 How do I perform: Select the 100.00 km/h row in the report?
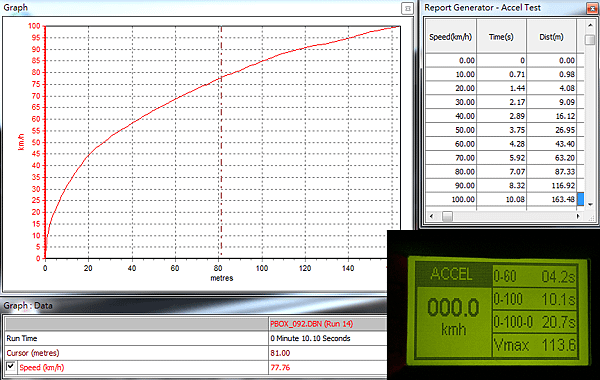click(501, 199)
